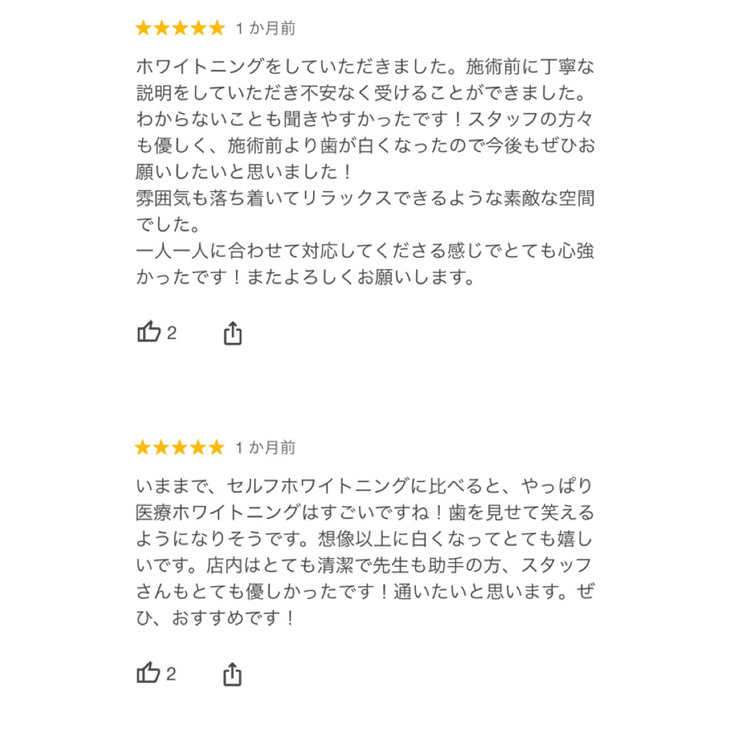Click the third star of the bottom review
Screen dimensions: 746x746
[180, 447]
